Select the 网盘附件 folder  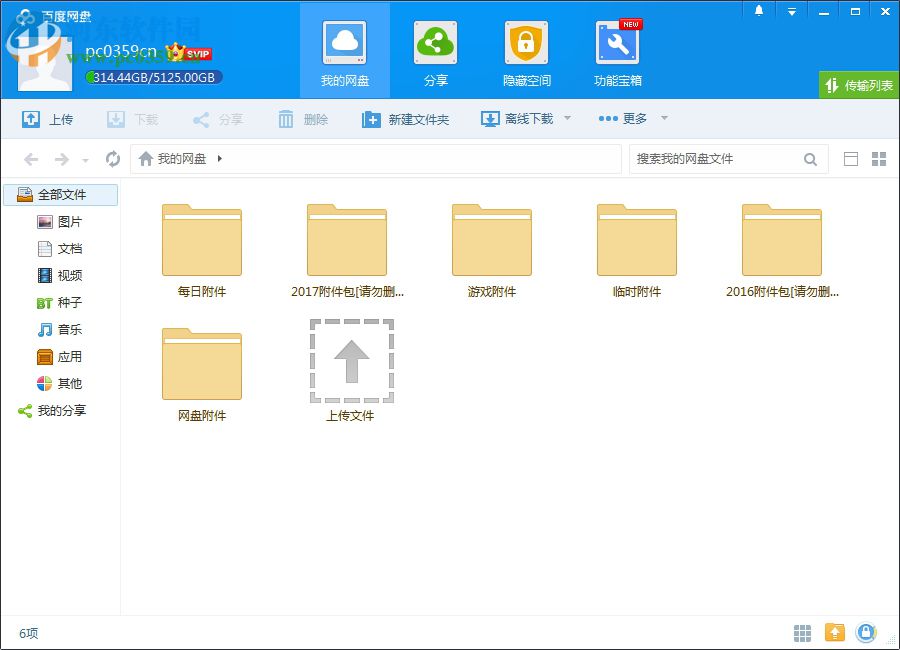tap(201, 375)
